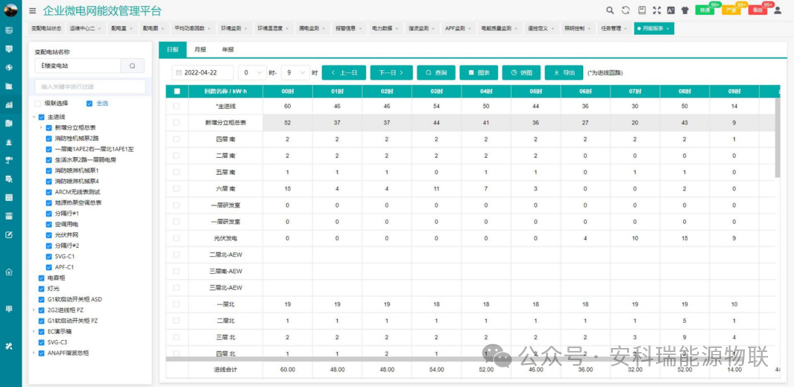Select the globe icon in left sidebar
794x388 pixels.
pyautogui.click(x=9, y=67)
